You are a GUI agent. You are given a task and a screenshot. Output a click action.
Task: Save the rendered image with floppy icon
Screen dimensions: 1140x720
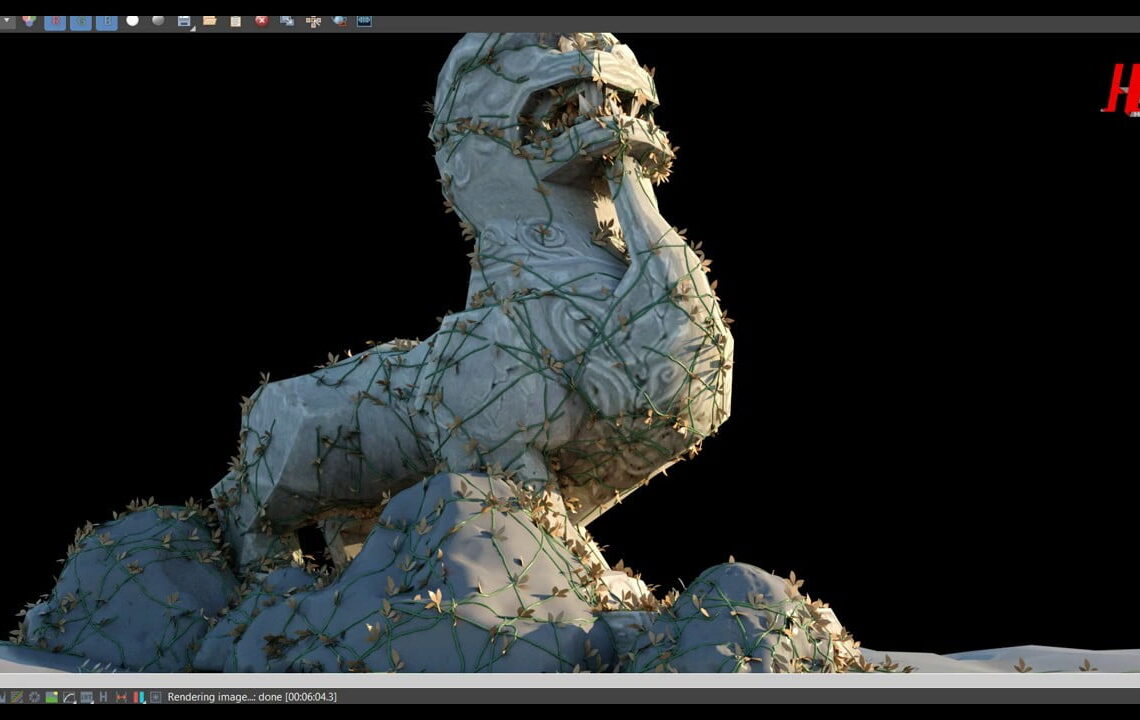185,21
